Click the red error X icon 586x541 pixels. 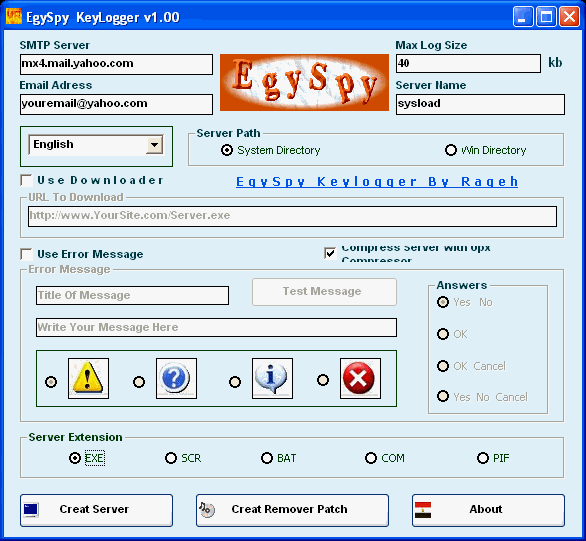[360, 378]
